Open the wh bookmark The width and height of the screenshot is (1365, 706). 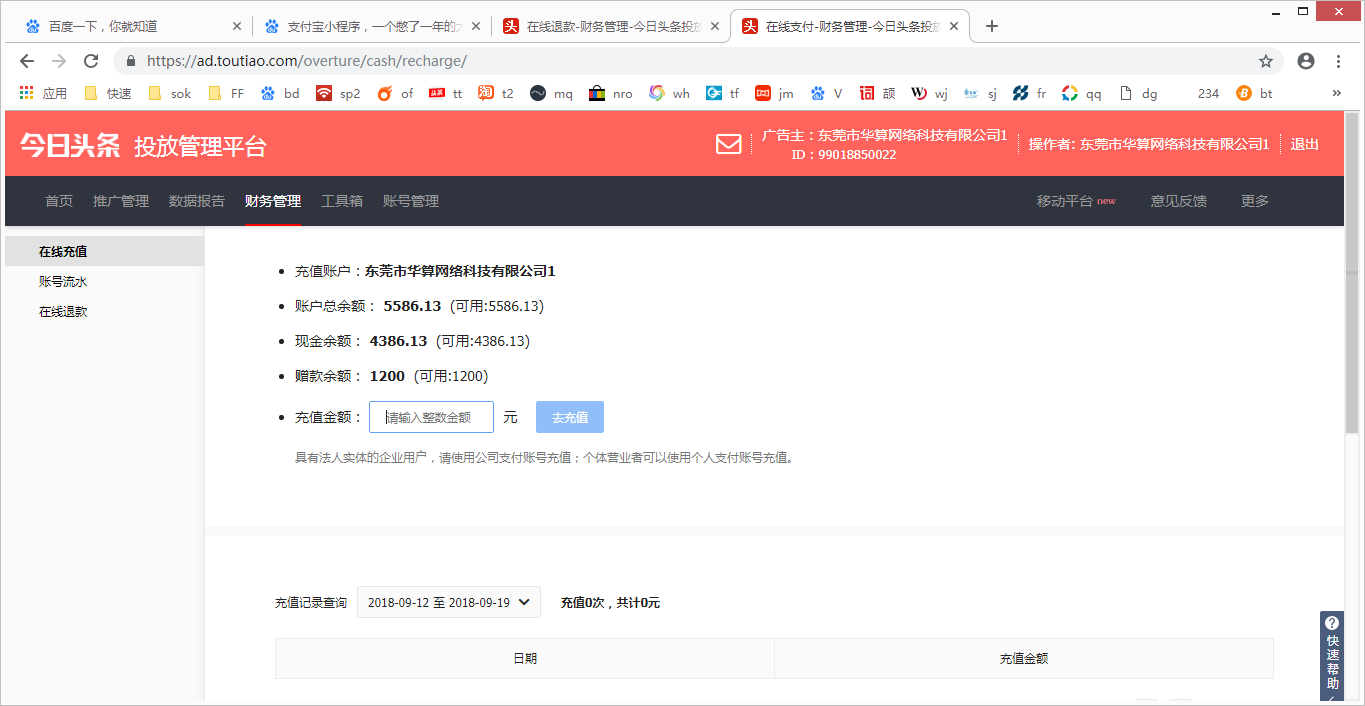669,93
